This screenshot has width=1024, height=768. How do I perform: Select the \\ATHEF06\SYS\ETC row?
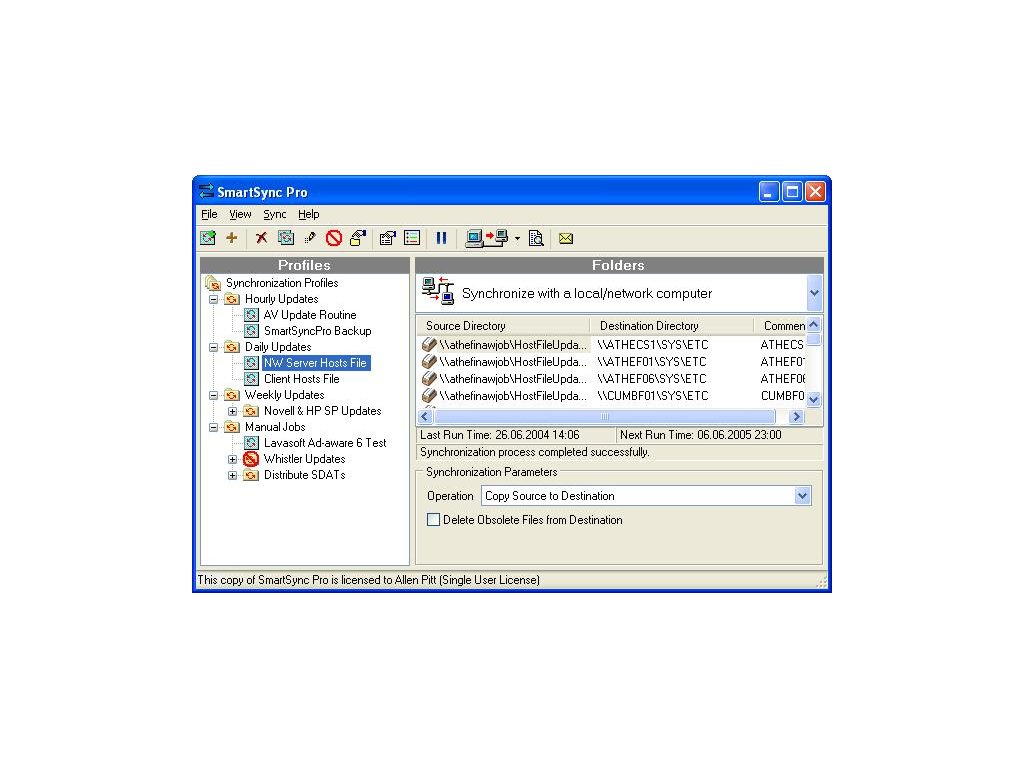point(613,379)
